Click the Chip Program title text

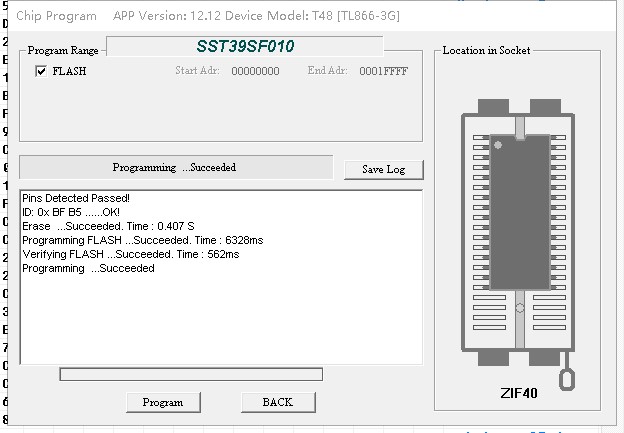click(x=56, y=15)
